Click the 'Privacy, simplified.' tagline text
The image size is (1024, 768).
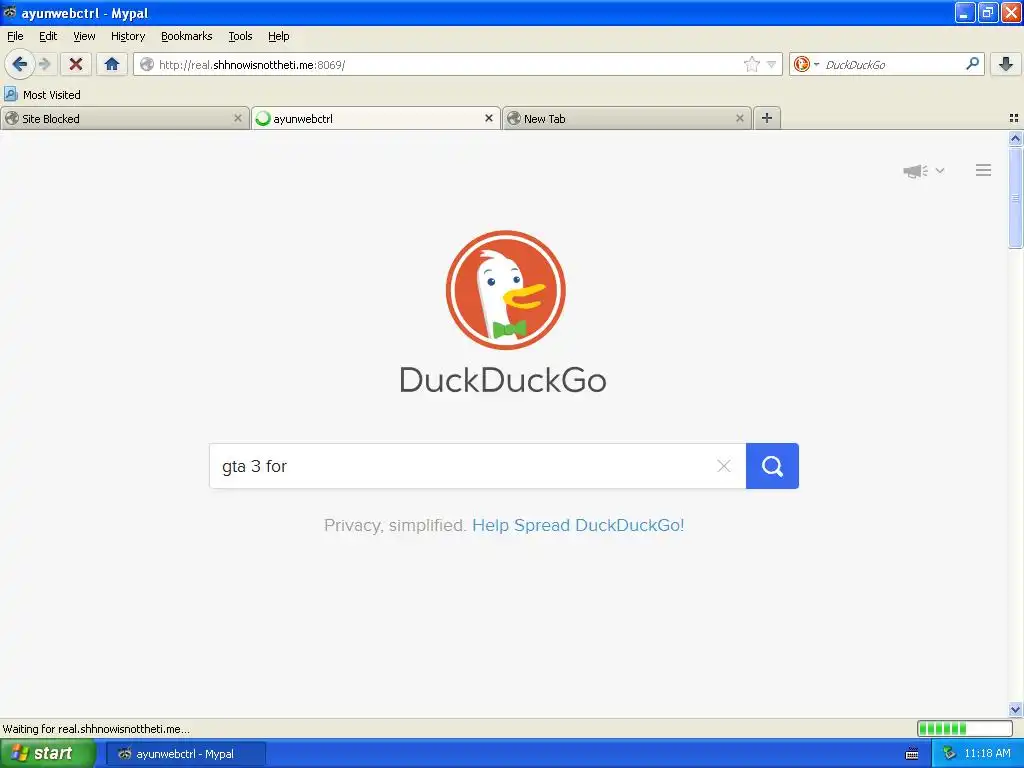[x=395, y=525]
